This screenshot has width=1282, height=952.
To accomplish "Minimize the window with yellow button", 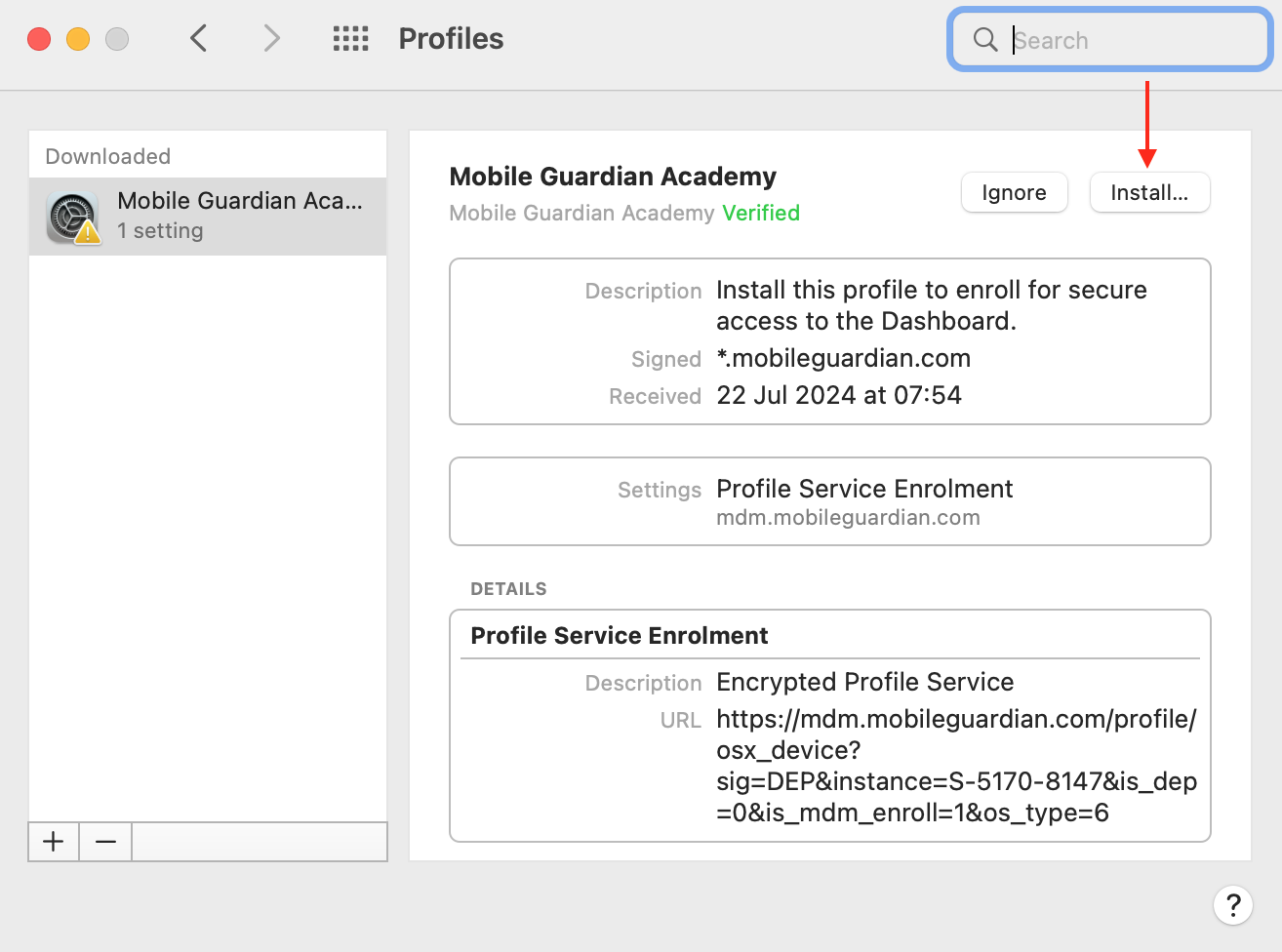I will tap(78, 39).
